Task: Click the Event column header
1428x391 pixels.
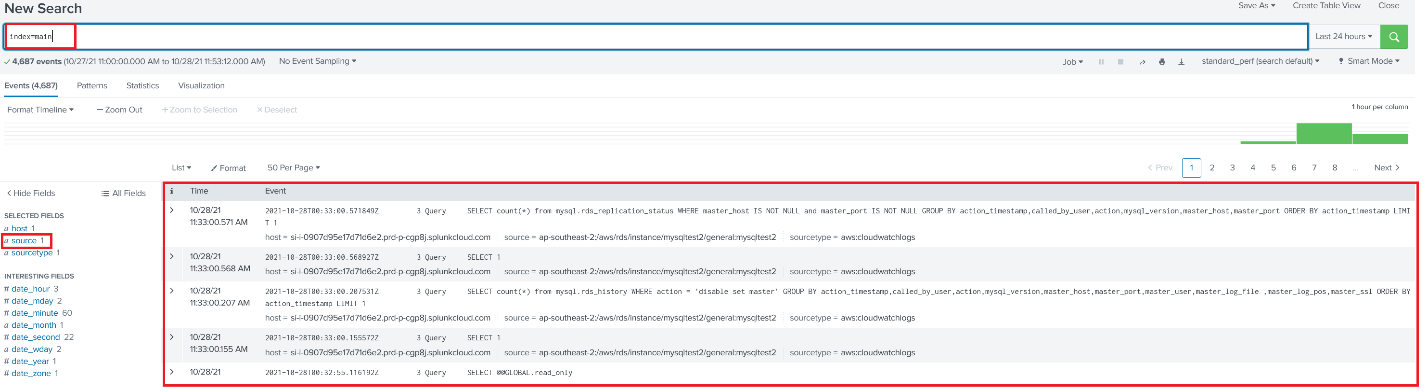Action: tap(276, 190)
